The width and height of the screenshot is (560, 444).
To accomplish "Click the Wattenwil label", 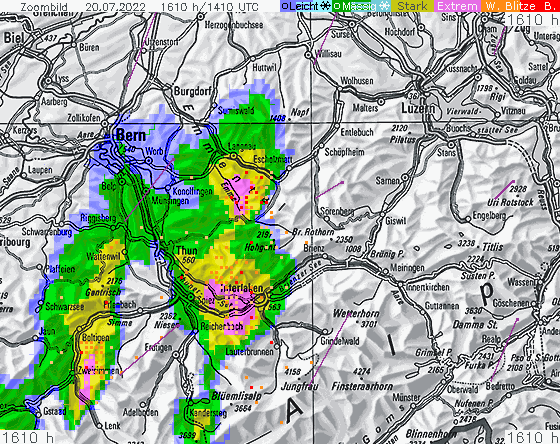I will [104, 256].
